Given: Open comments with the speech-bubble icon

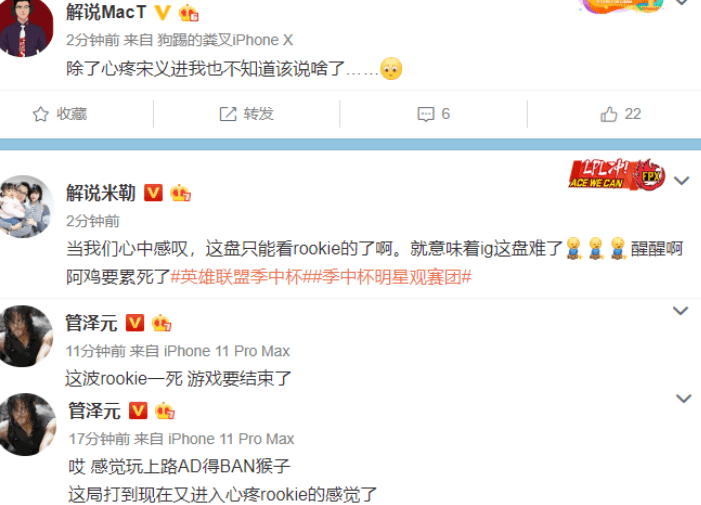Looking at the screenshot, I should click(426, 114).
